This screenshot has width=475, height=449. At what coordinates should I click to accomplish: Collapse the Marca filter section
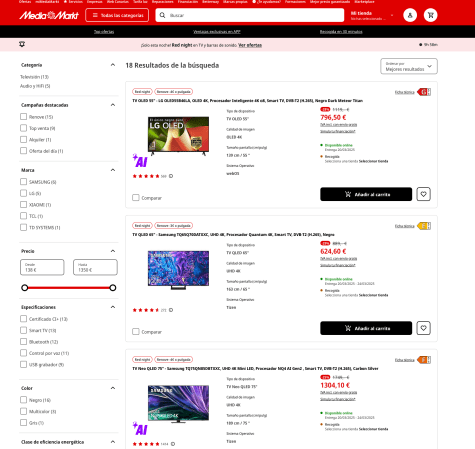click(113, 170)
